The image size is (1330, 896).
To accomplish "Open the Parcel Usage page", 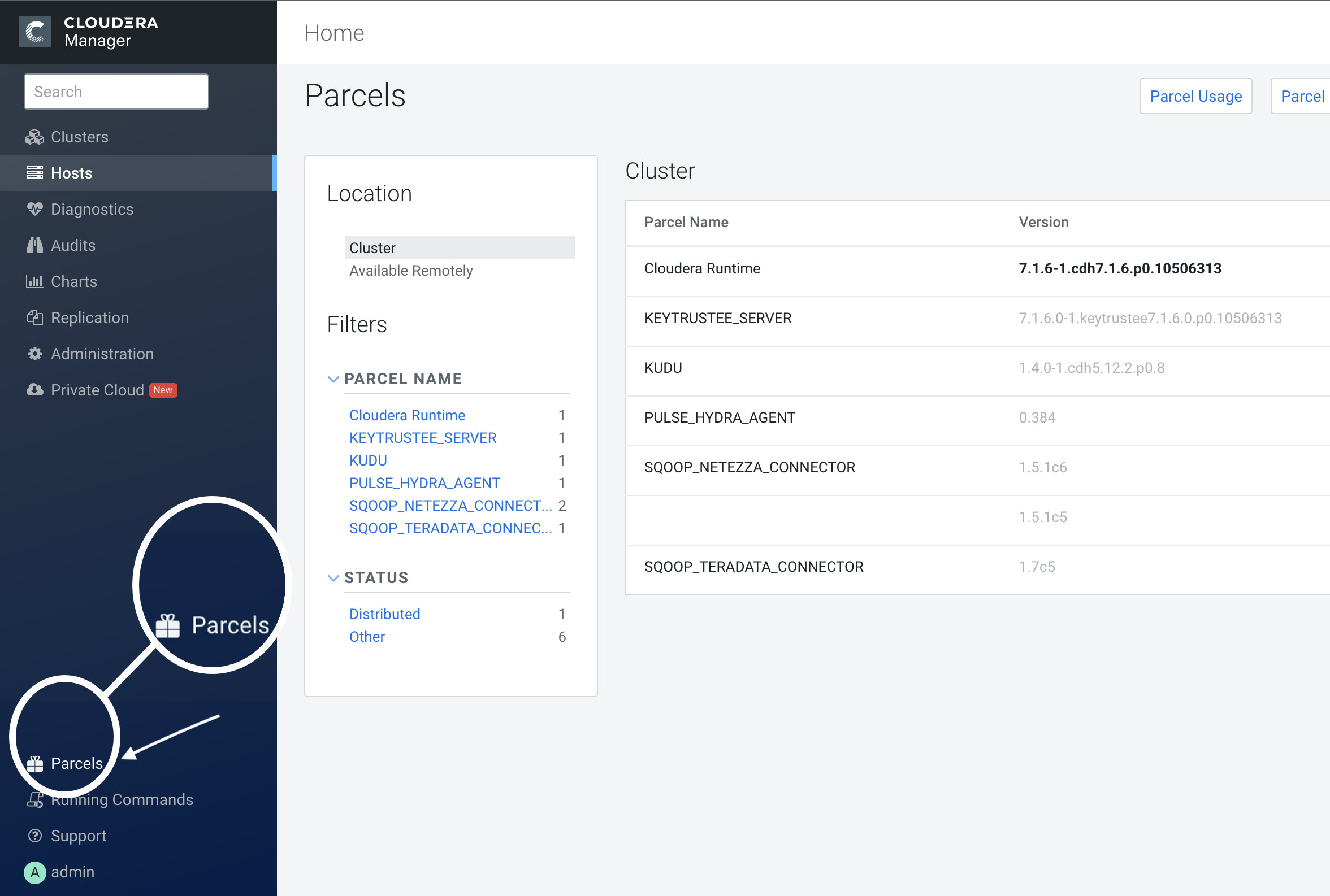I will [1195, 96].
